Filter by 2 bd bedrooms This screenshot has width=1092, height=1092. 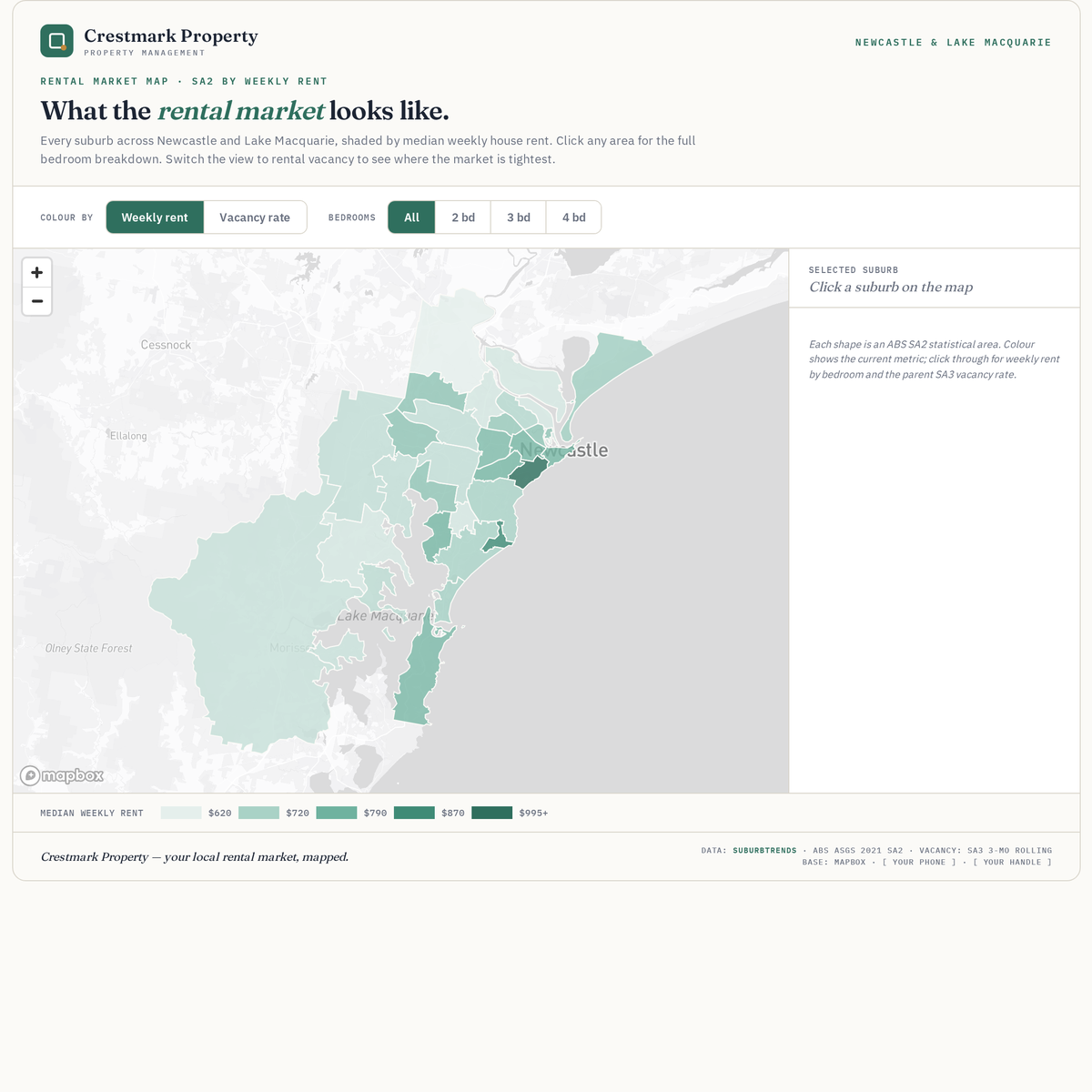(x=463, y=217)
